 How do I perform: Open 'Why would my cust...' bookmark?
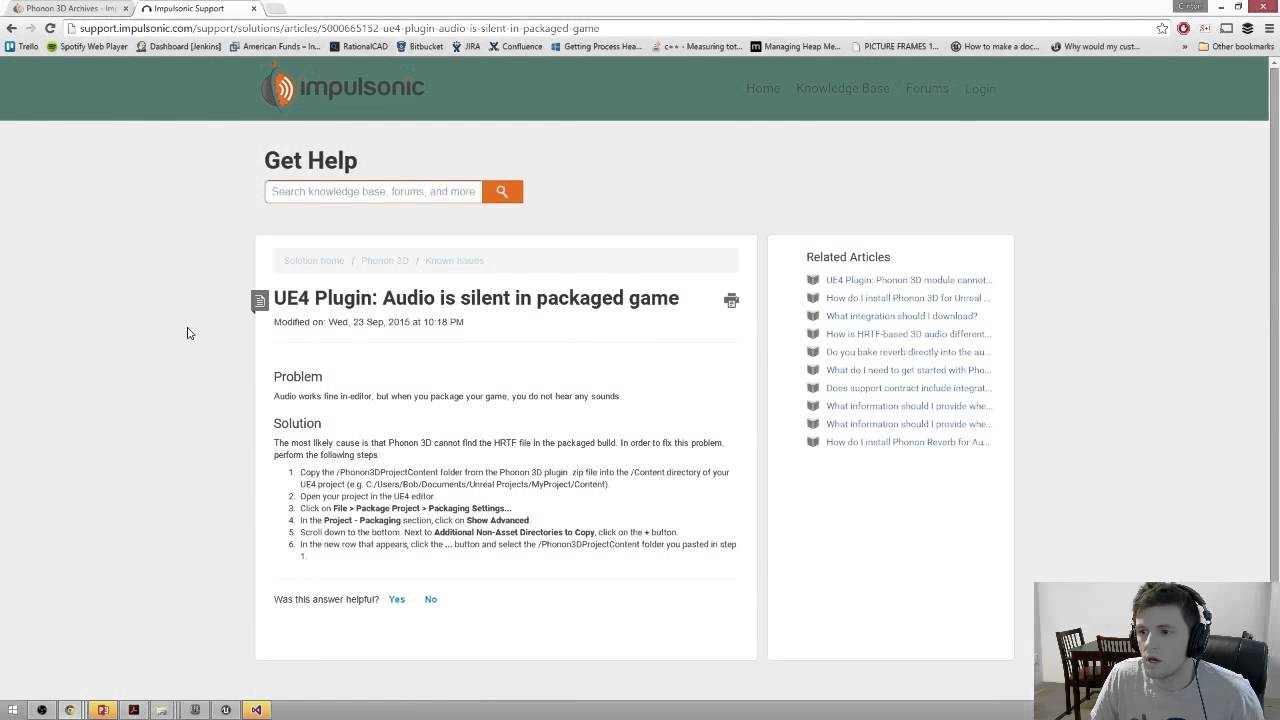(1095, 46)
